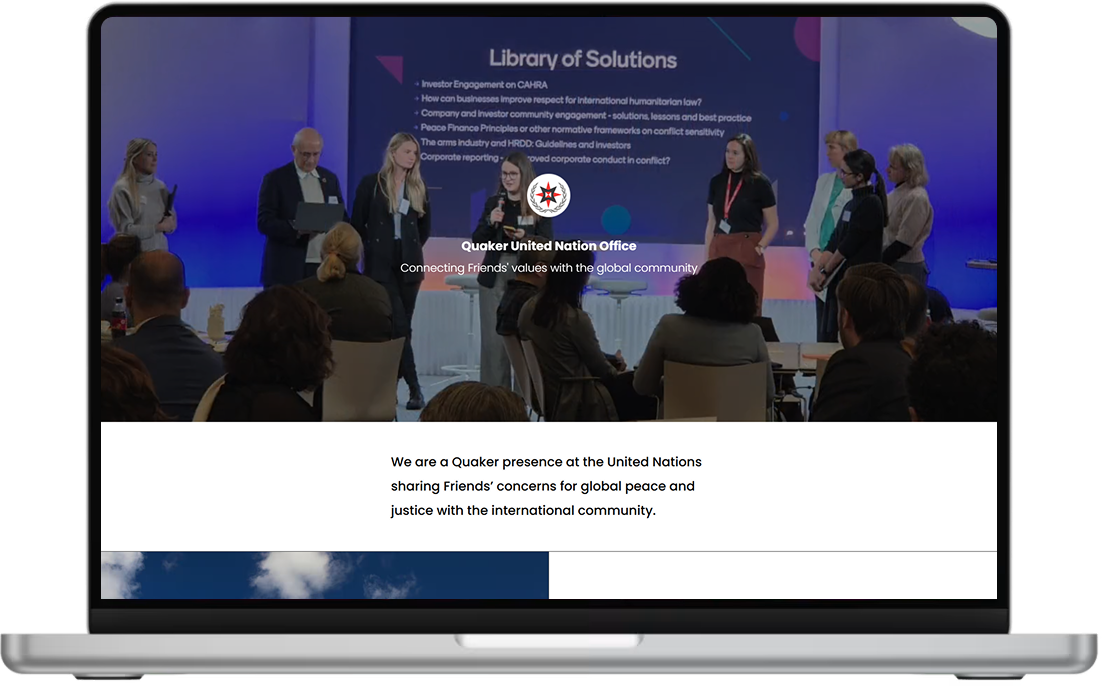Select the 'Library of Solutions' slide heading

pyautogui.click(x=582, y=59)
